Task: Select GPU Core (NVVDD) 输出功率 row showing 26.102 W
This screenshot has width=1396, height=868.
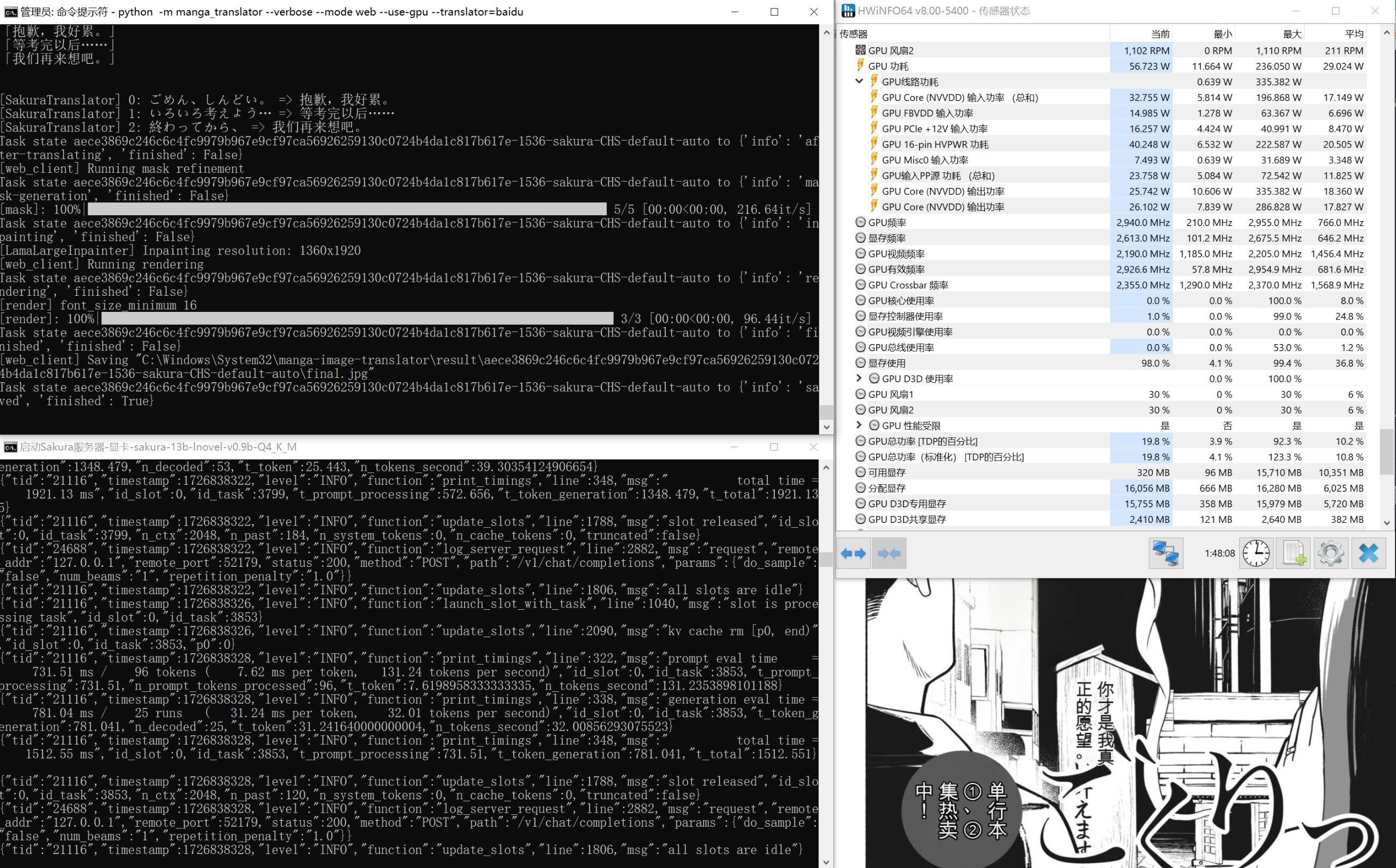Action: (x=1101, y=207)
